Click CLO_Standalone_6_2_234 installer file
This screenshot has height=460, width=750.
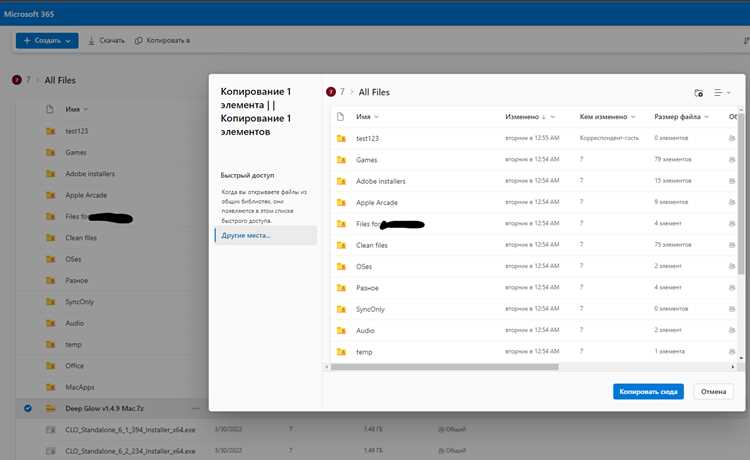[130, 451]
